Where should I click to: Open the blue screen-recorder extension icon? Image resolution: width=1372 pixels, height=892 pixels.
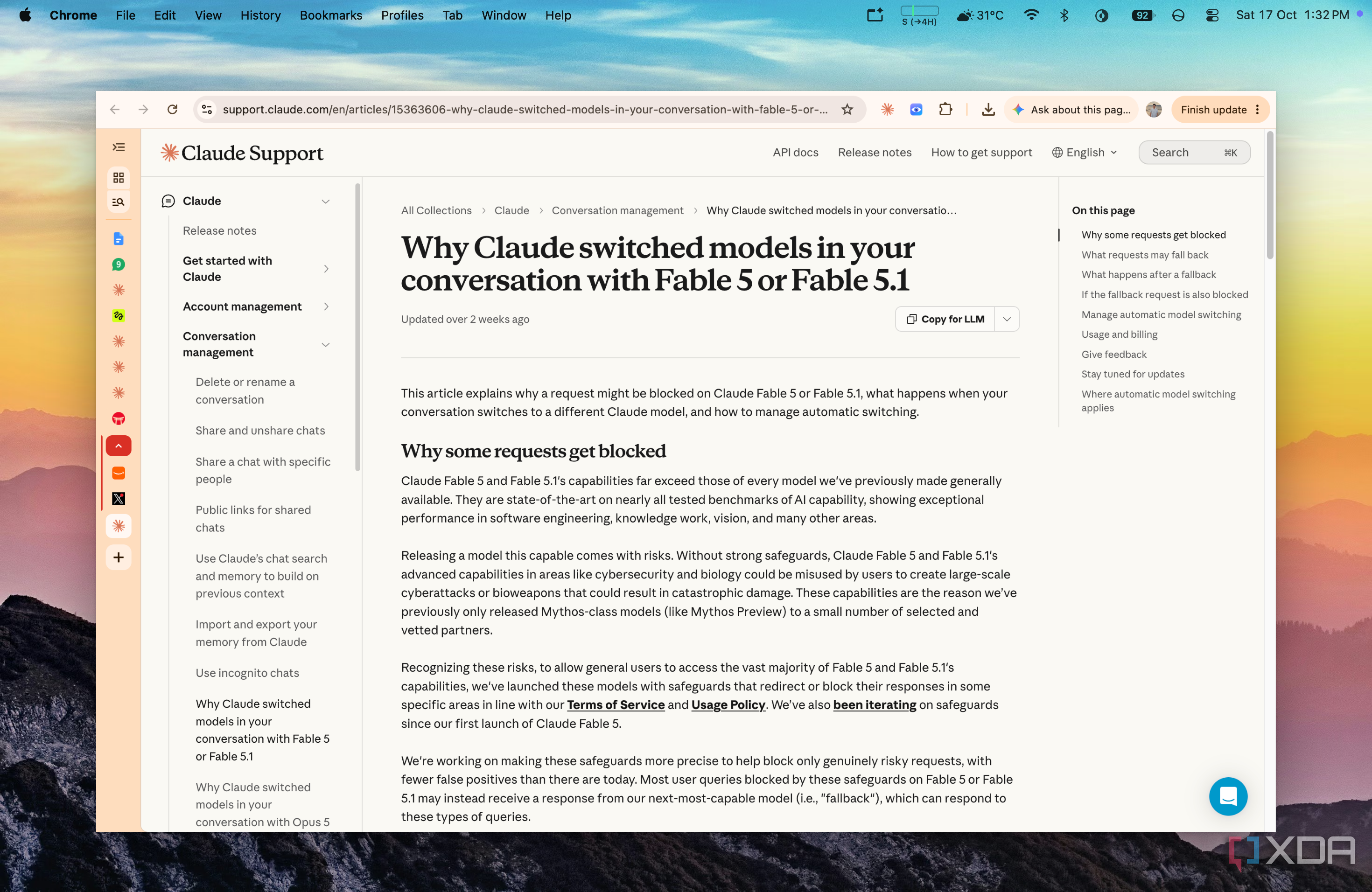click(916, 110)
